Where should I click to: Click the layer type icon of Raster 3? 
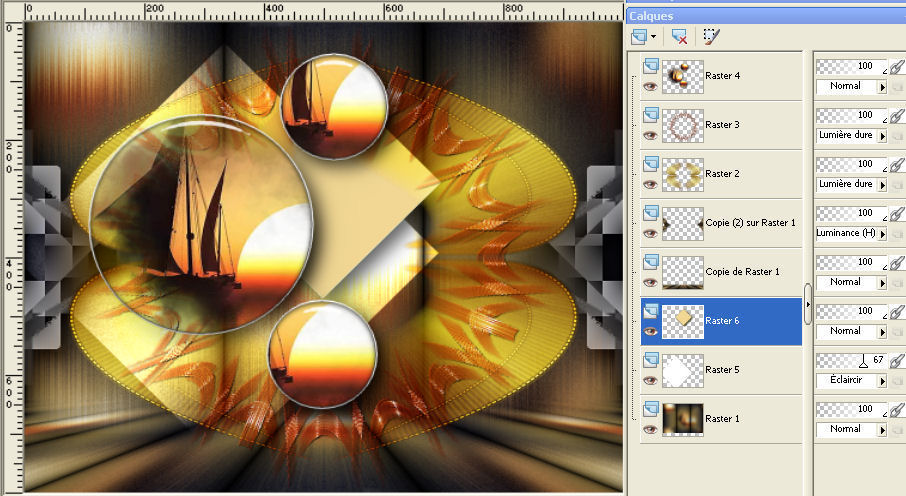(651, 114)
